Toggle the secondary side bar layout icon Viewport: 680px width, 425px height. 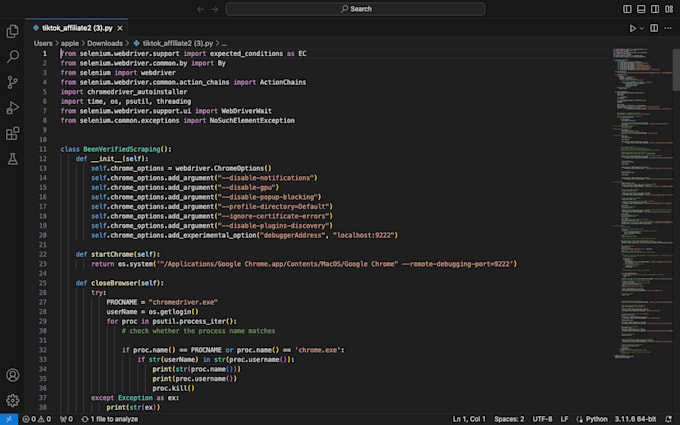(655, 9)
